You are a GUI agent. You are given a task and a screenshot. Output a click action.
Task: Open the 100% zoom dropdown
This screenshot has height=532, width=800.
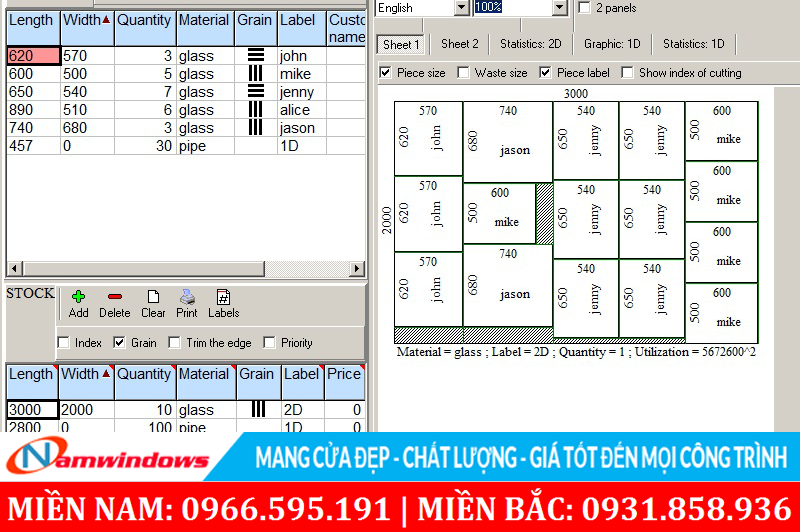(x=560, y=8)
